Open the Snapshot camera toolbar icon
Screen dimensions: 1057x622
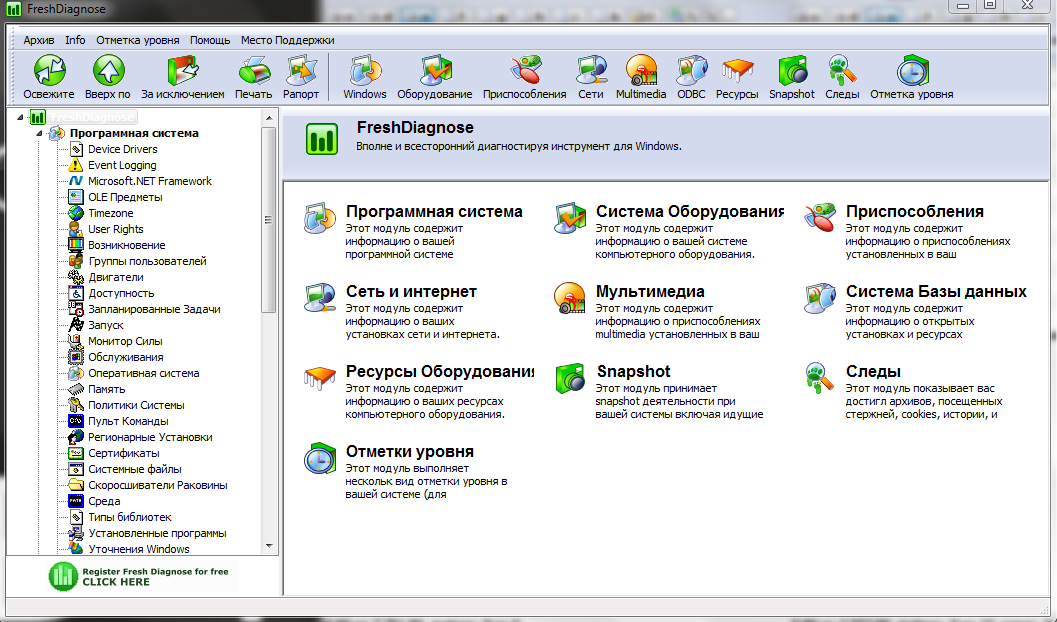tap(791, 71)
